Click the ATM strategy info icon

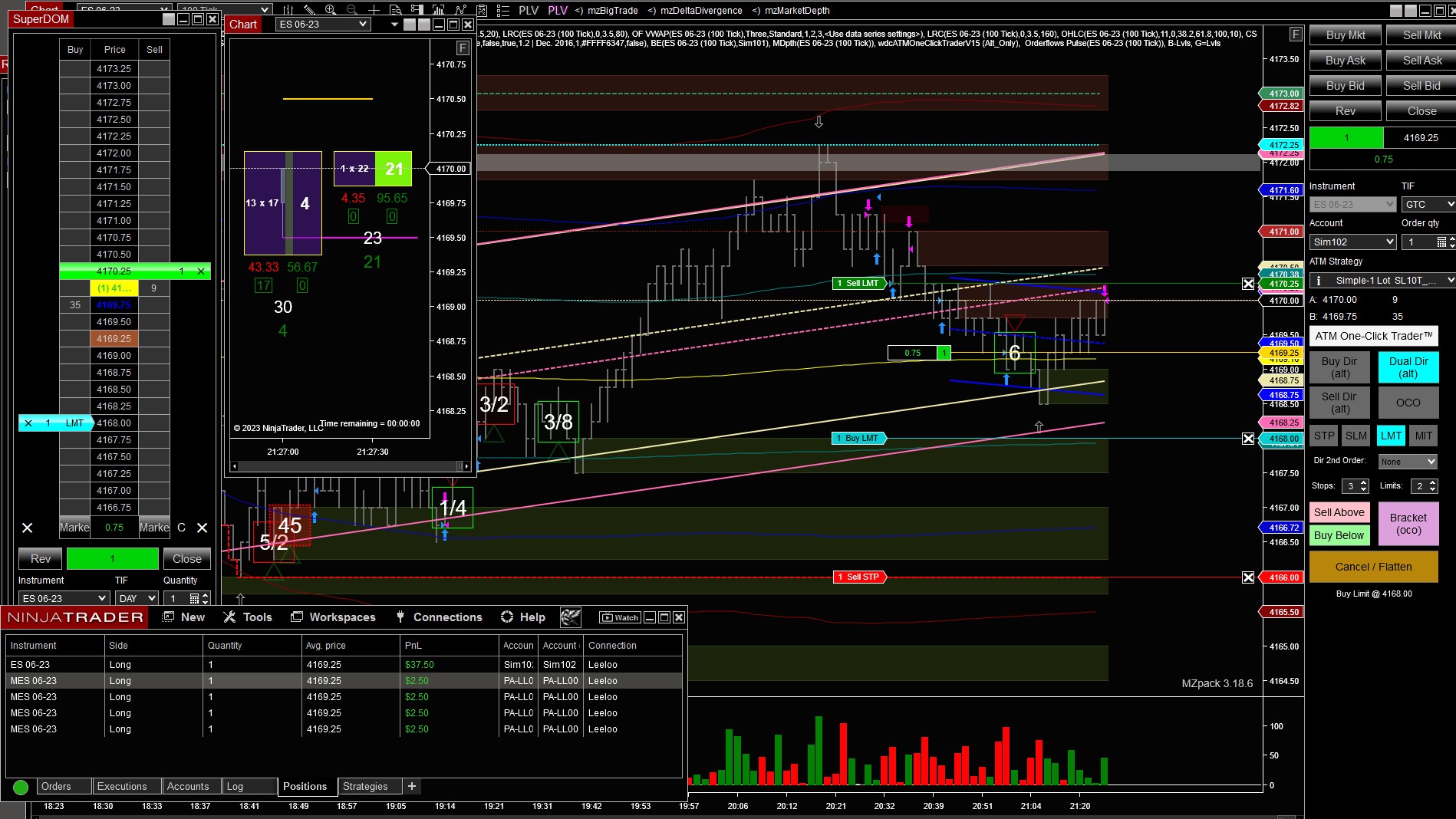point(1318,280)
